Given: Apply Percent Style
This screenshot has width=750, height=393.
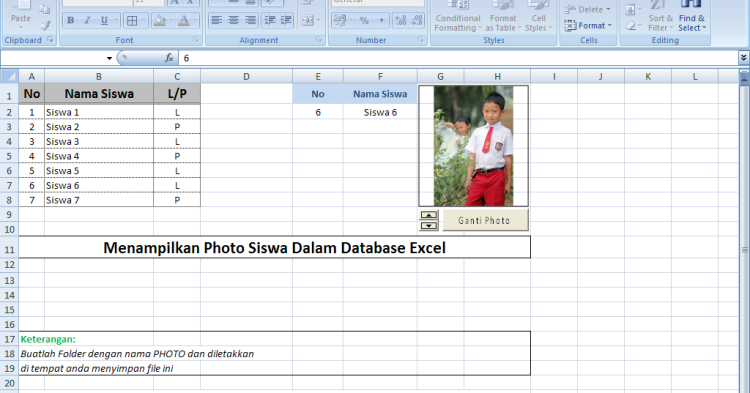Looking at the screenshot, I should [364, 21].
